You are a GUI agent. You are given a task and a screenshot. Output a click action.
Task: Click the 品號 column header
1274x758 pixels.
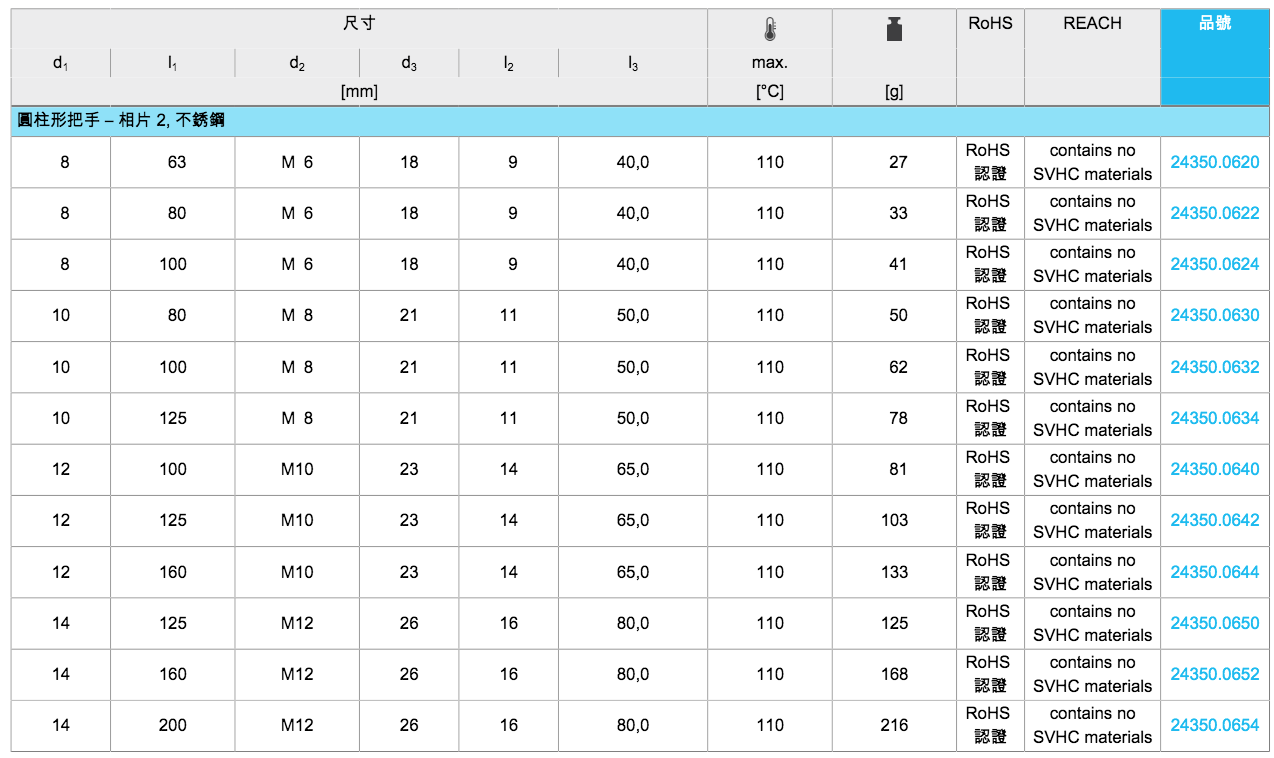pos(1214,23)
